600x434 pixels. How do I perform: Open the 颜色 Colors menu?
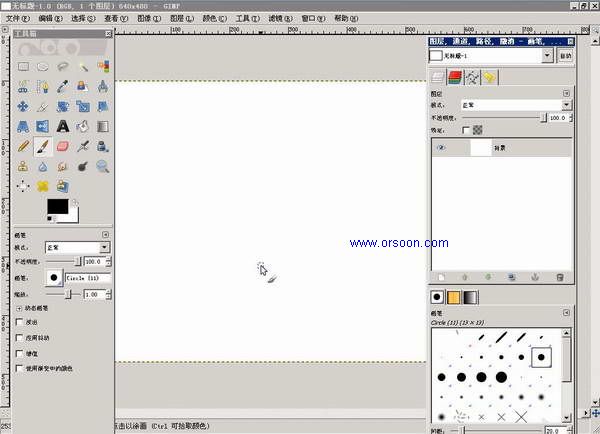[215, 18]
